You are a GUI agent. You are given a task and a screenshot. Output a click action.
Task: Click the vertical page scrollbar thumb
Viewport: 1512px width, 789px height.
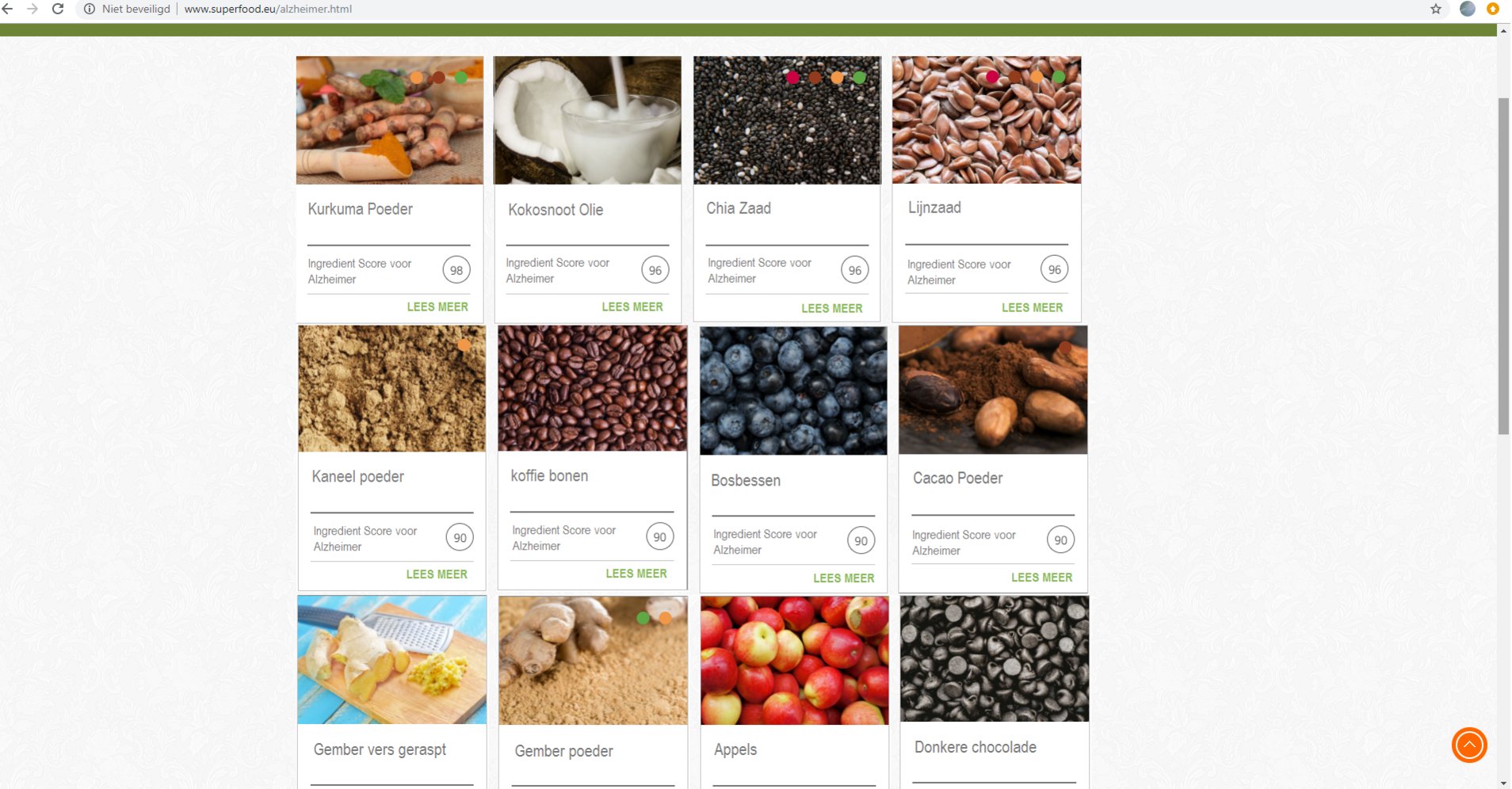point(1503,265)
